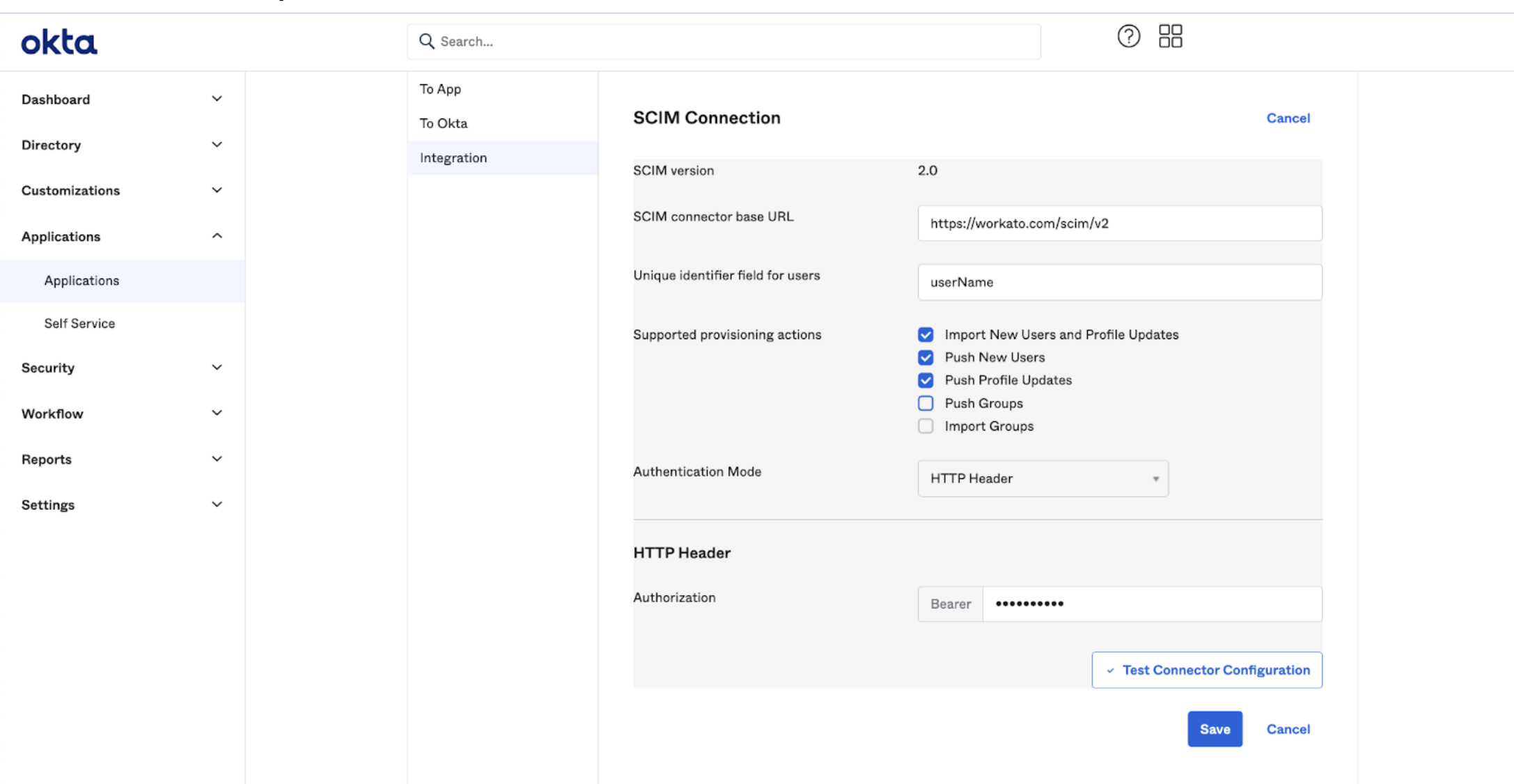Click Test Connector Configuration button

point(1206,670)
